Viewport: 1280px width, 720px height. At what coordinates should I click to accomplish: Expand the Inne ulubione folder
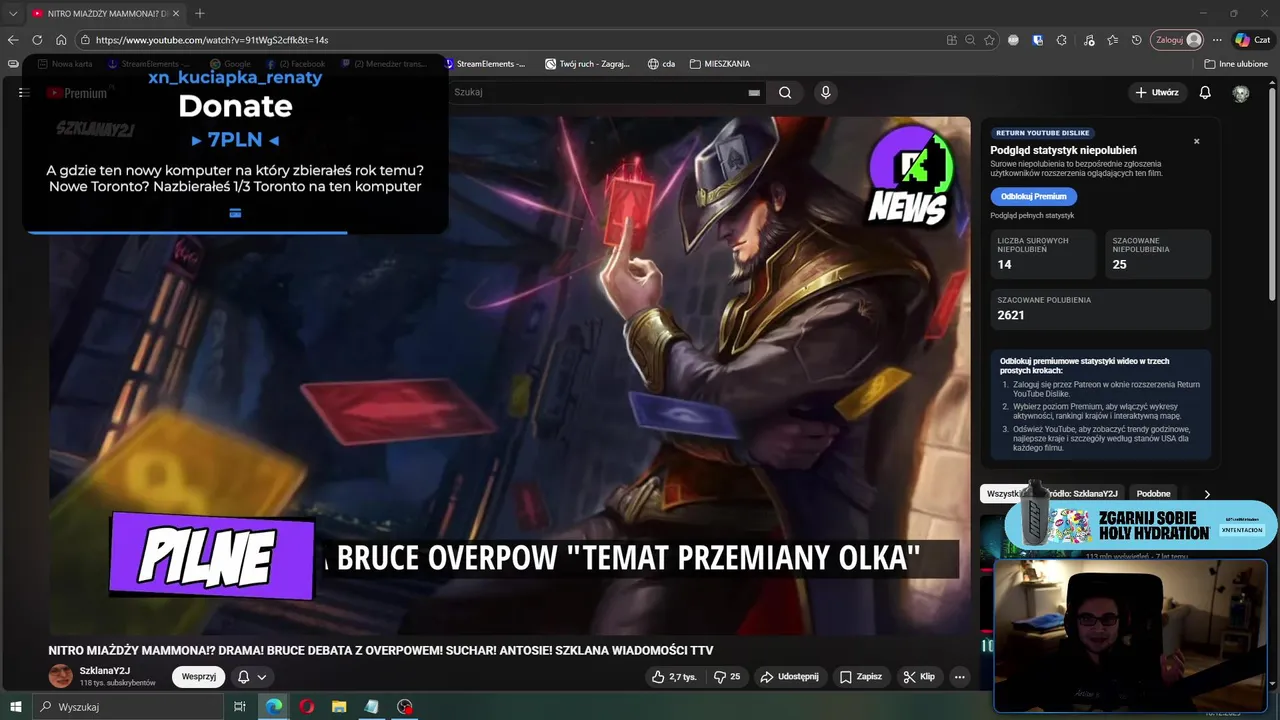tap(1236, 64)
